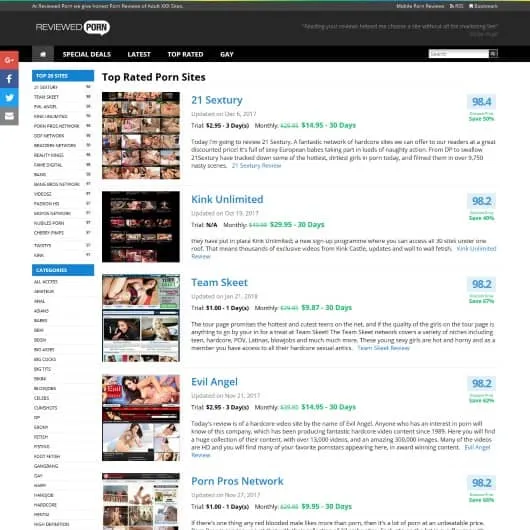Click the $14.95 - 30 Days price for Evil Angel

329,407
